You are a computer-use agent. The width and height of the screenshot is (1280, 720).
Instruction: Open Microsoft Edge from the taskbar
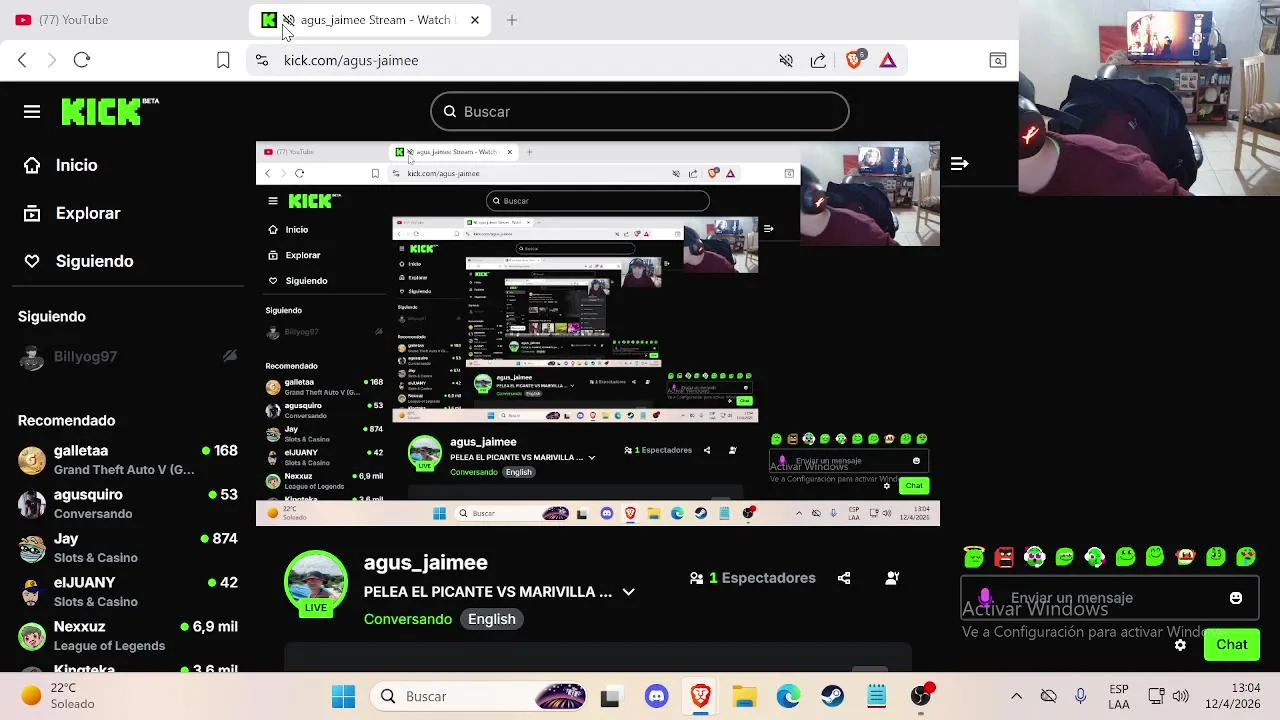point(788,696)
